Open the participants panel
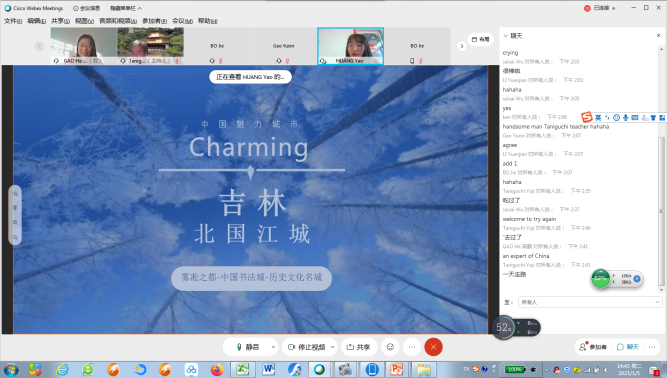667x378 pixels. (x=593, y=347)
